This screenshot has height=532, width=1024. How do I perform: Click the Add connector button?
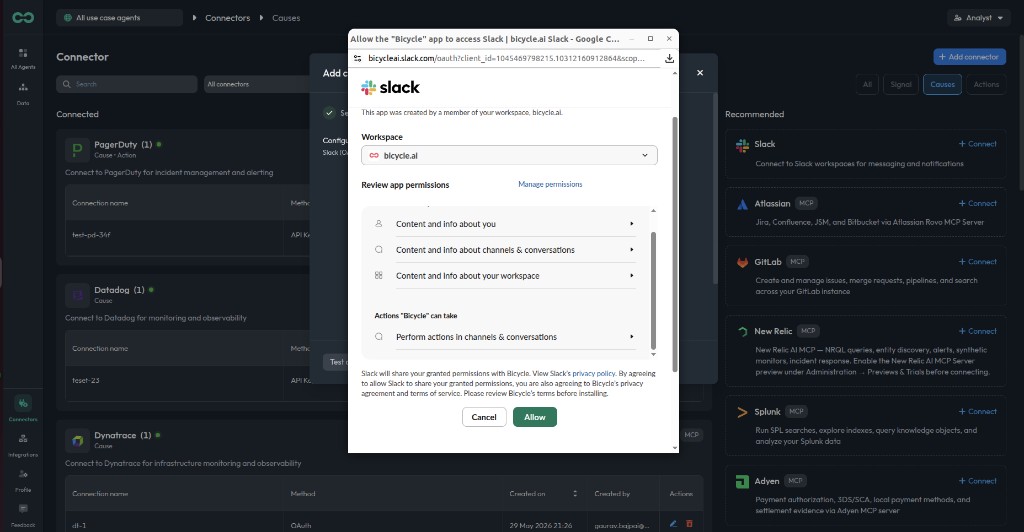click(x=970, y=57)
